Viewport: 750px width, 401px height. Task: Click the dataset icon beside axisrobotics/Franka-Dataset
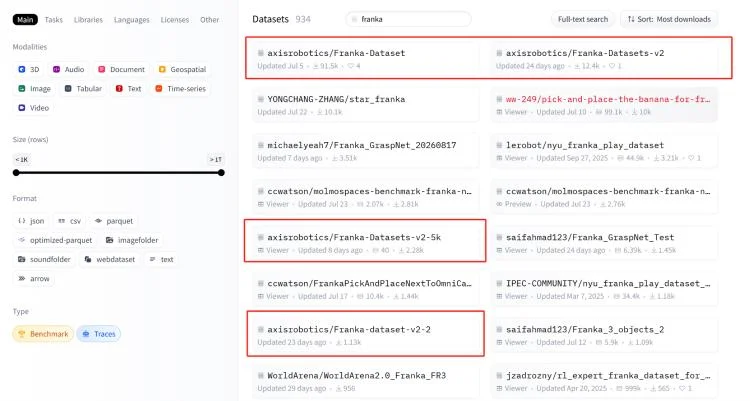pos(261,53)
